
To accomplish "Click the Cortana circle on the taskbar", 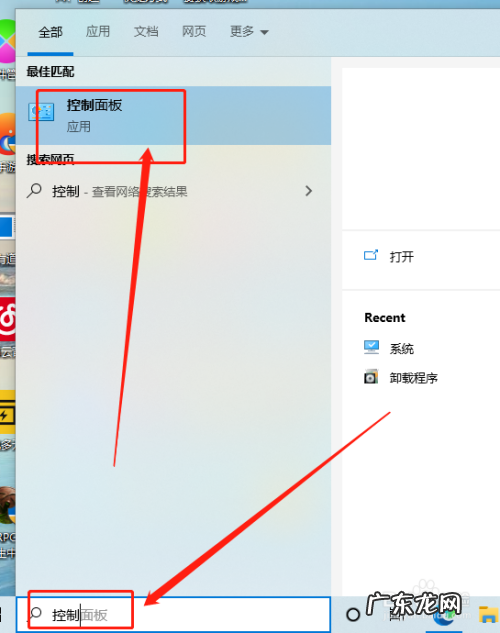I will [x=353, y=614].
